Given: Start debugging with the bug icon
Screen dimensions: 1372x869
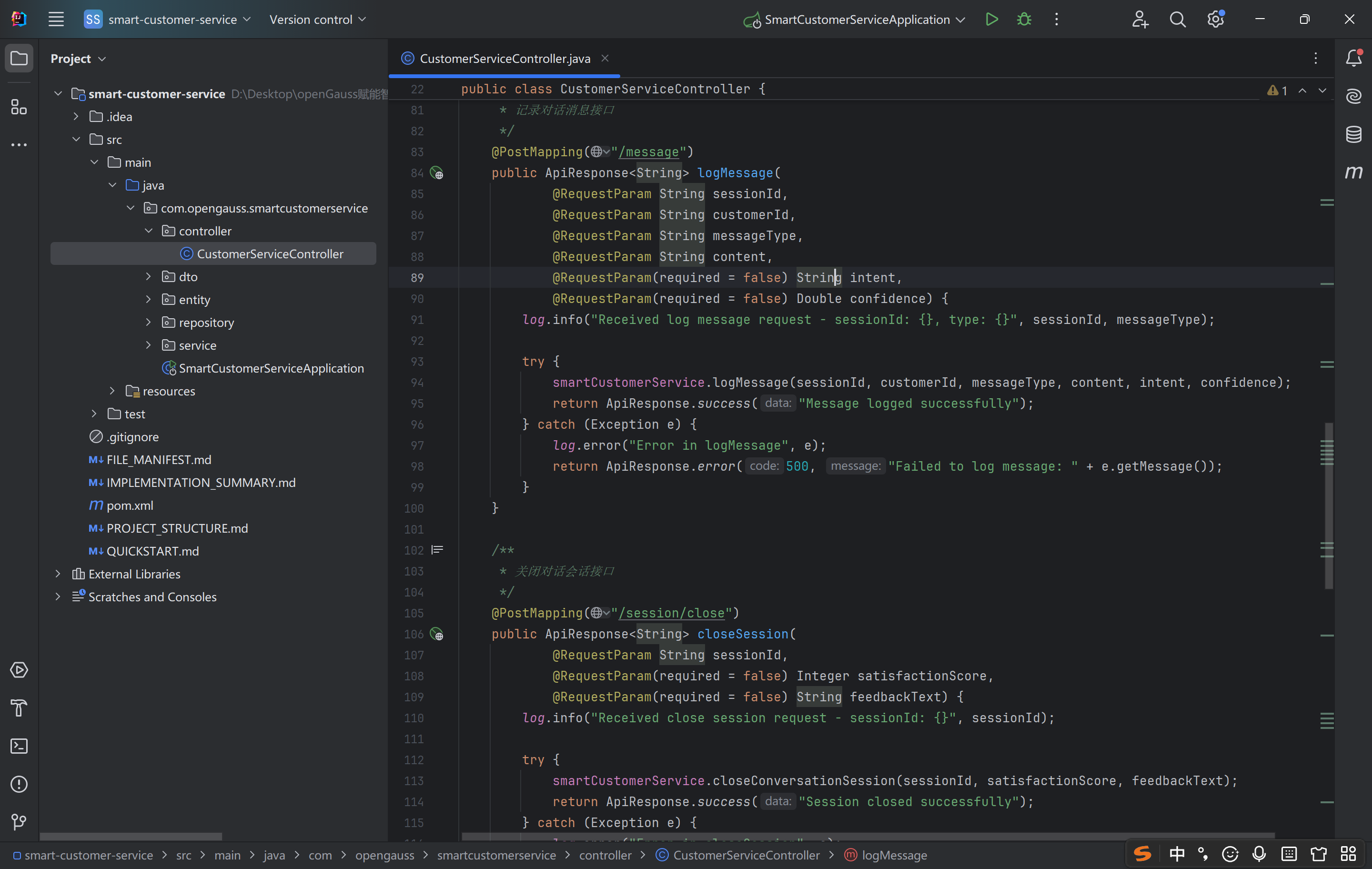Looking at the screenshot, I should (x=1024, y=20).
